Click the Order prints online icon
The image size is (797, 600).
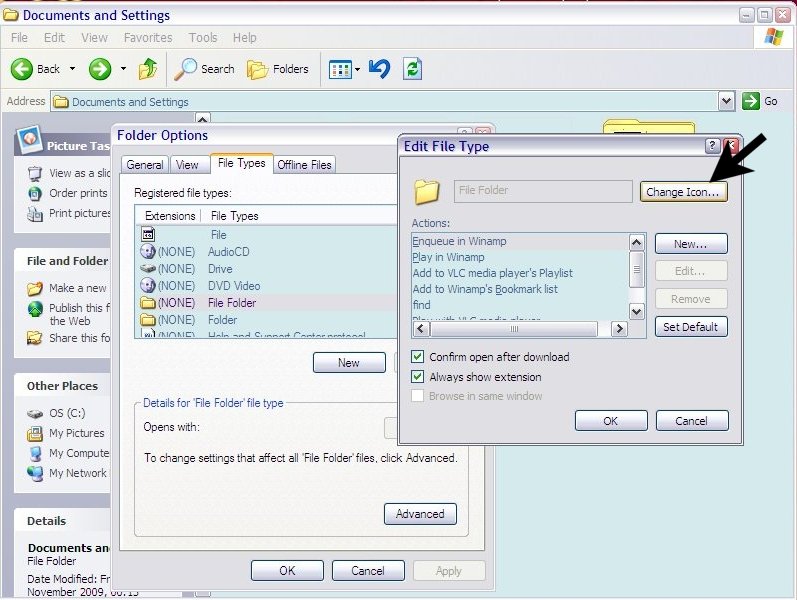coord(34,193)
